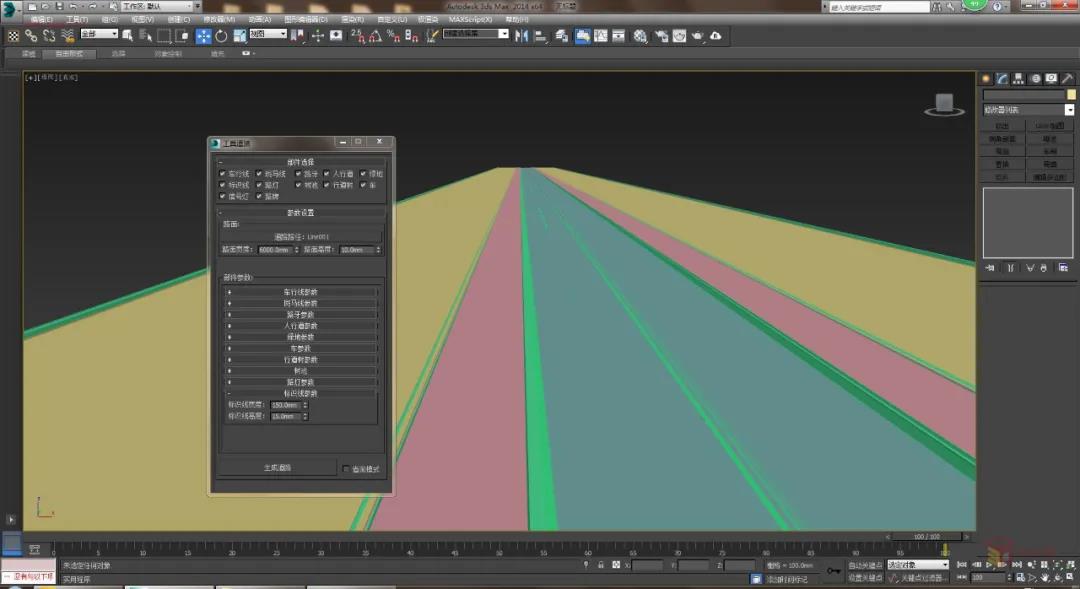Open the MAXScript(X) menu

[x=470, y=19]
